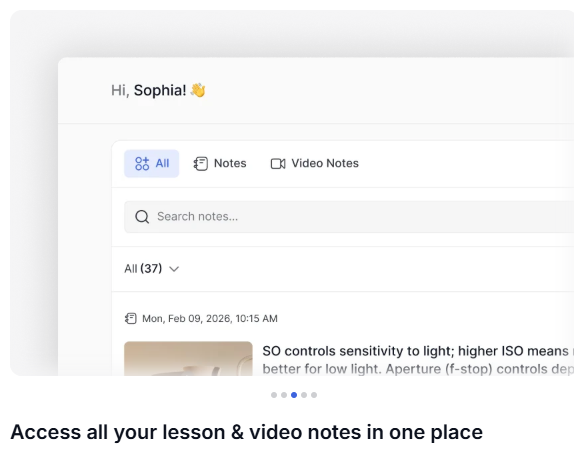Expand the All (37) filter dropdown
574x457 pixels.
tap(152, 269)
